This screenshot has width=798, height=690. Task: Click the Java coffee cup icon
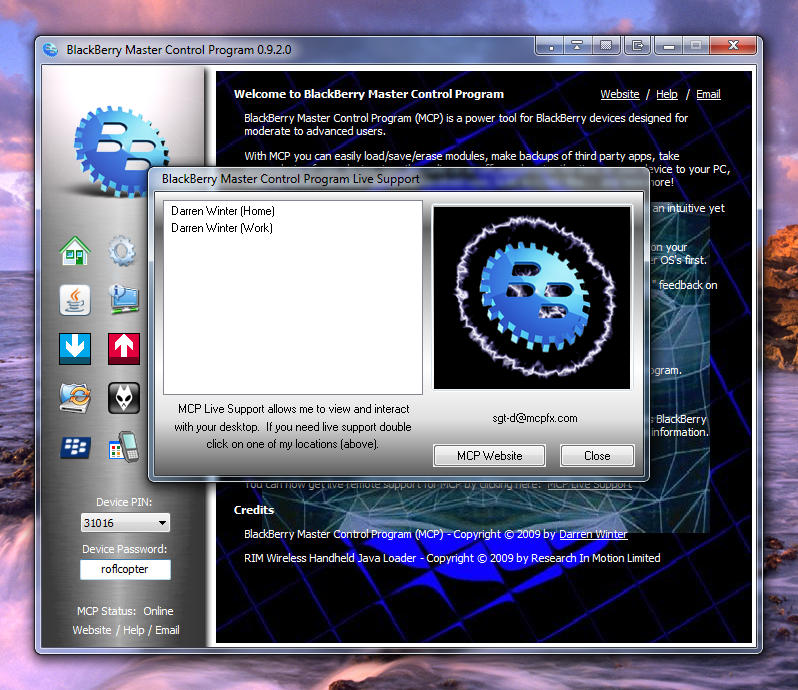pos(75,299)
